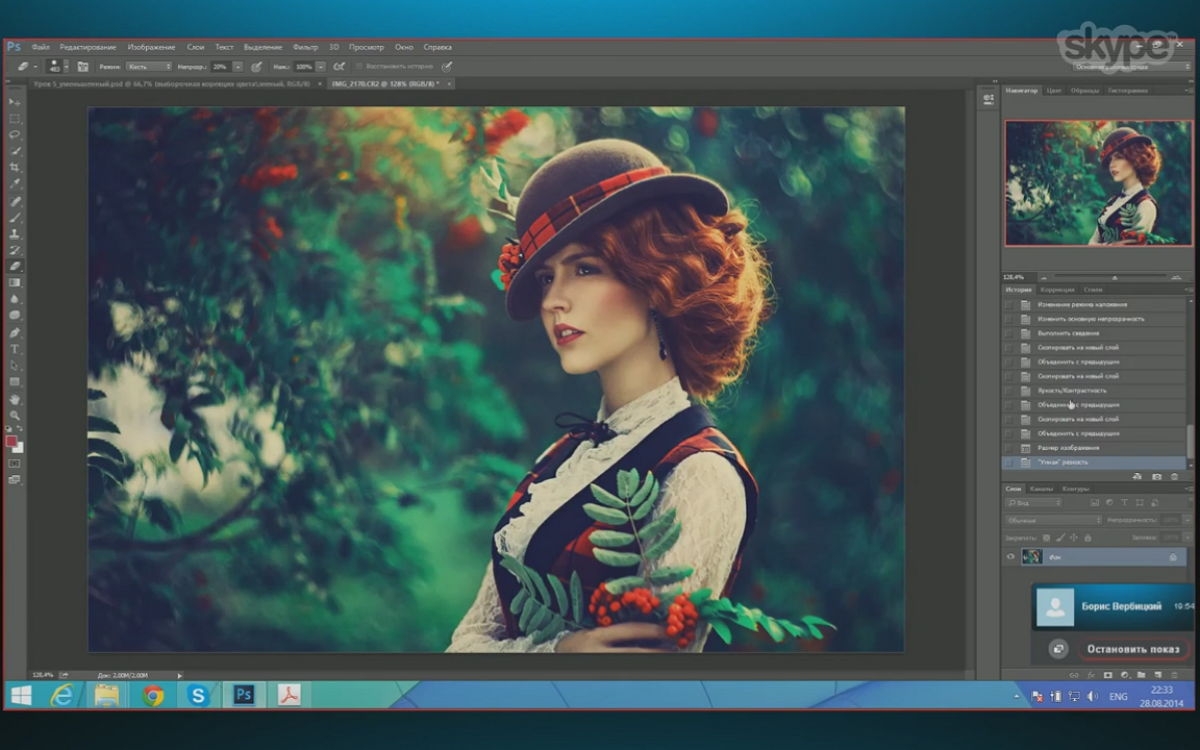Select the Move tool
Screen dimensions: 1200x750
[15, 102]
